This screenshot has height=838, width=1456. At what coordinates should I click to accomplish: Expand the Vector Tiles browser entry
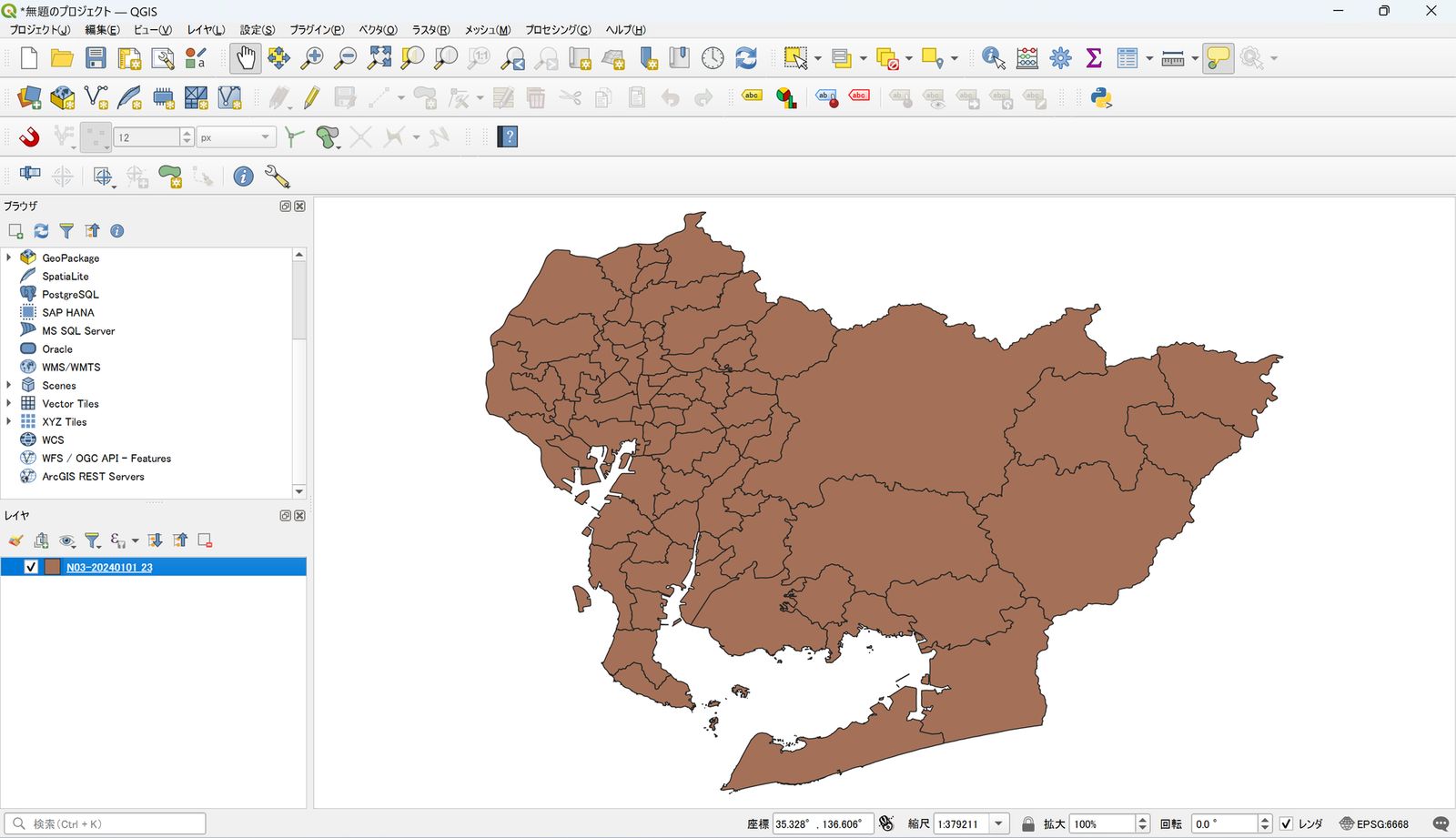pyautogui.click(x=9, y=403)
